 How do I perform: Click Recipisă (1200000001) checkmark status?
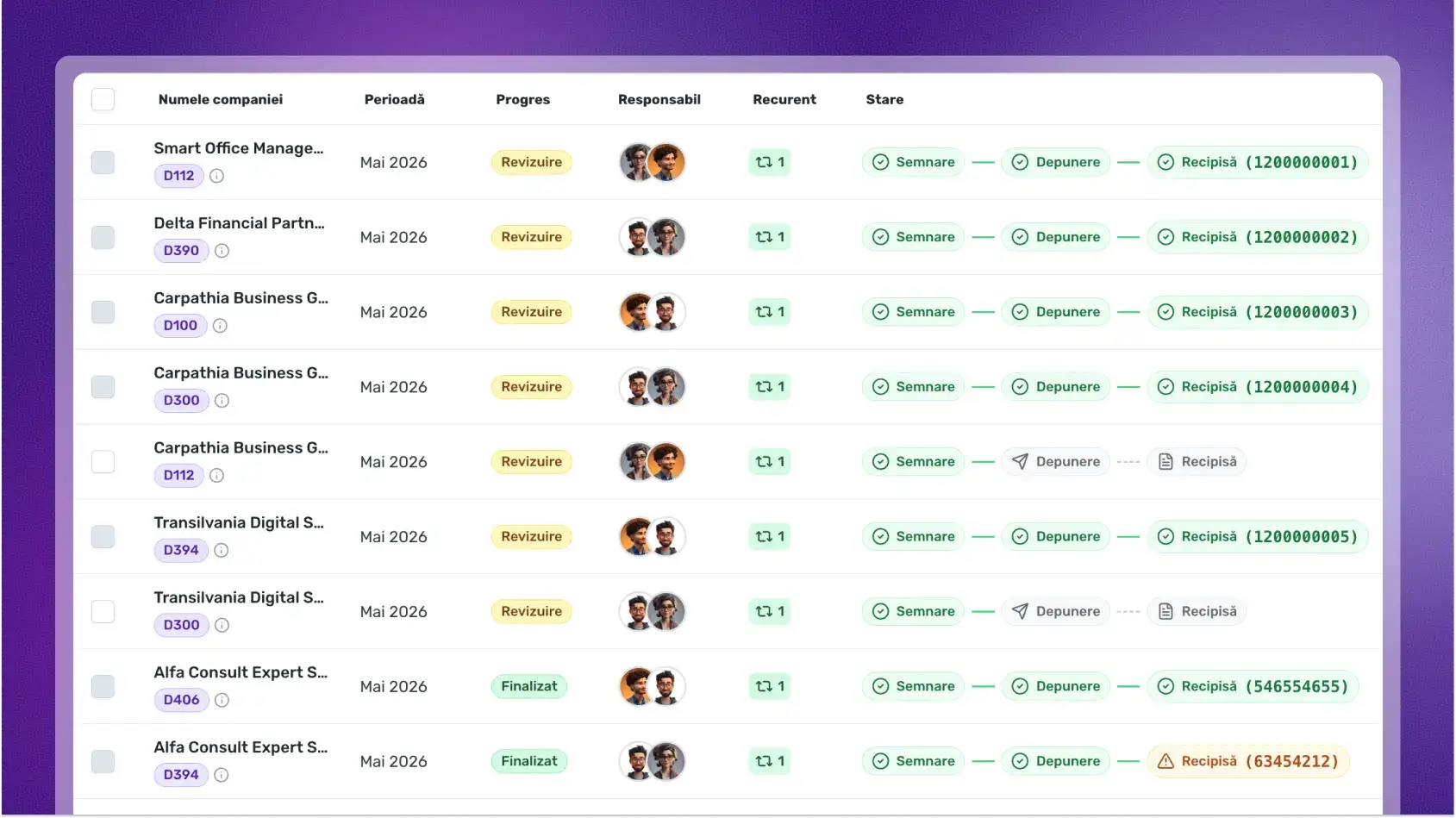pyautogui.click(x=1258, y=162)
